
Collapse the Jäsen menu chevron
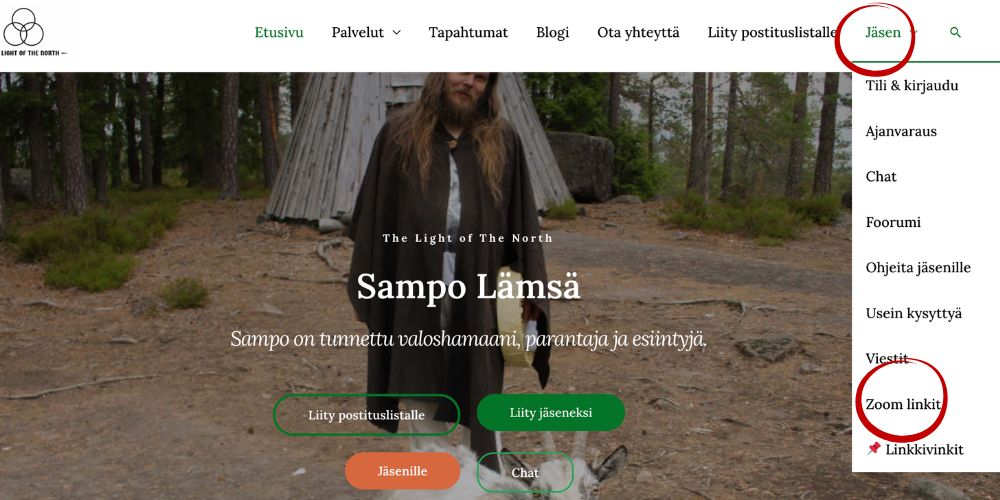(x=913, y=33)
